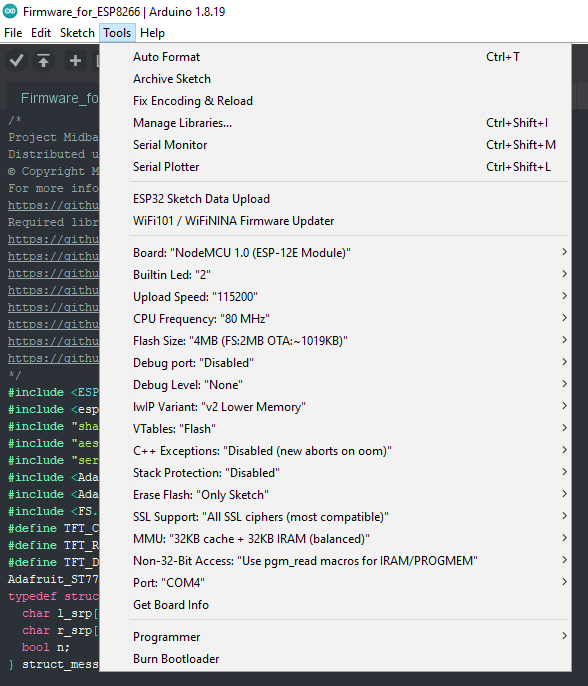Choose Auto Format from Tools menu

pyautogui.click(x=336, y=57)
